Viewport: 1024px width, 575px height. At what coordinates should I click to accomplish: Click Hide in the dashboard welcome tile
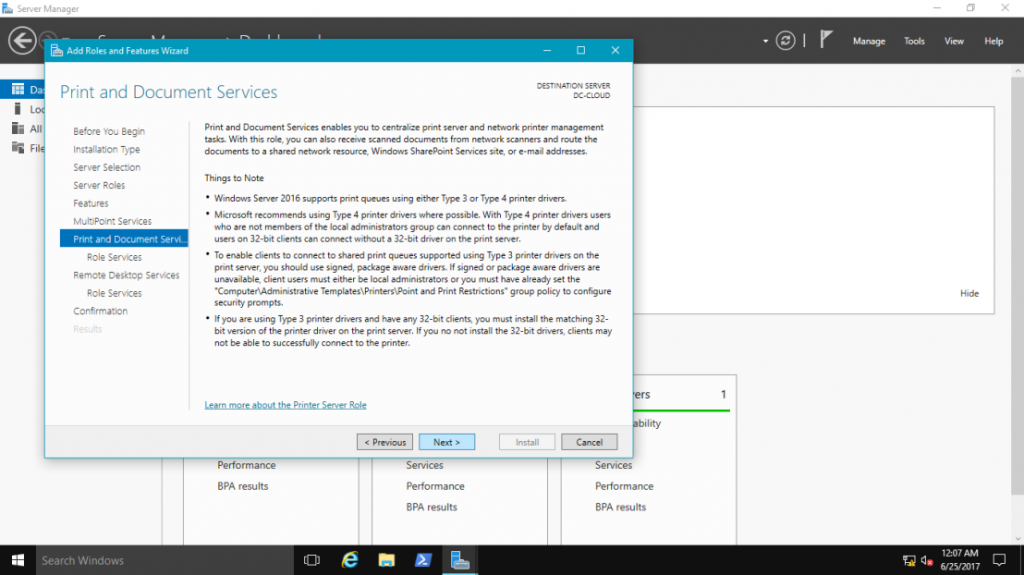click(969, 293)
